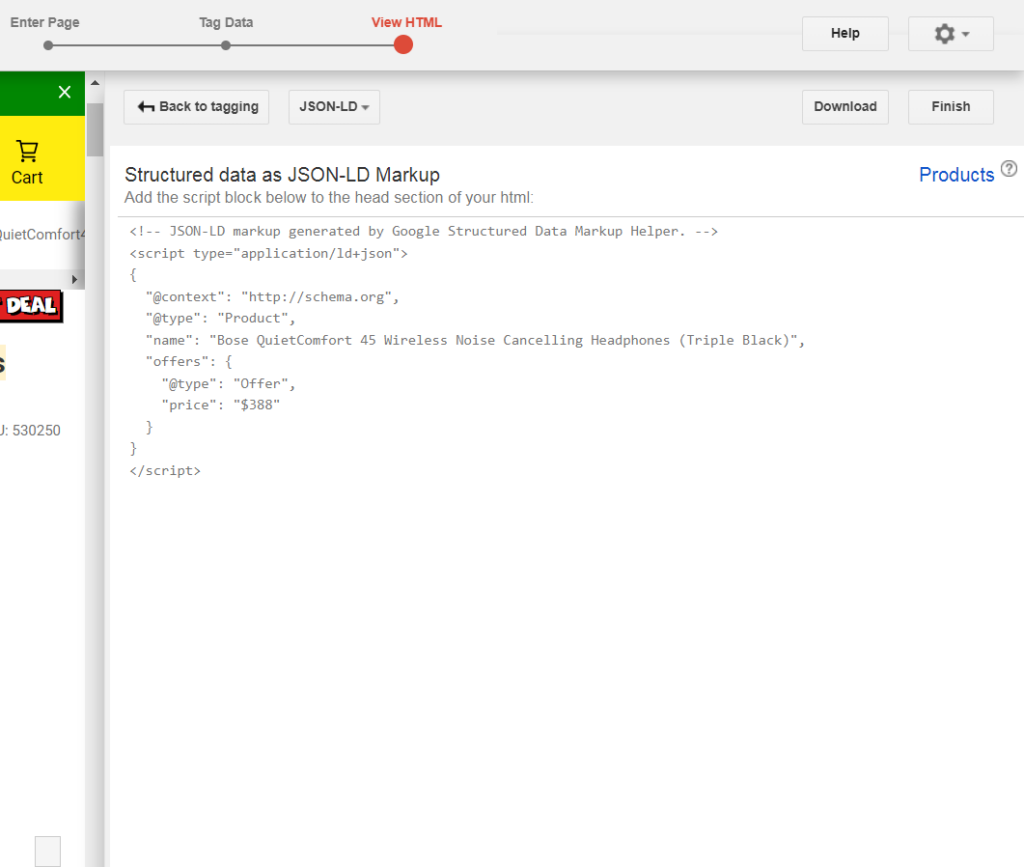The width and height of the screenshot is (1024, 867).
Task: Click the SKU 530250 text in preview
Action: [x=30, y=430]
